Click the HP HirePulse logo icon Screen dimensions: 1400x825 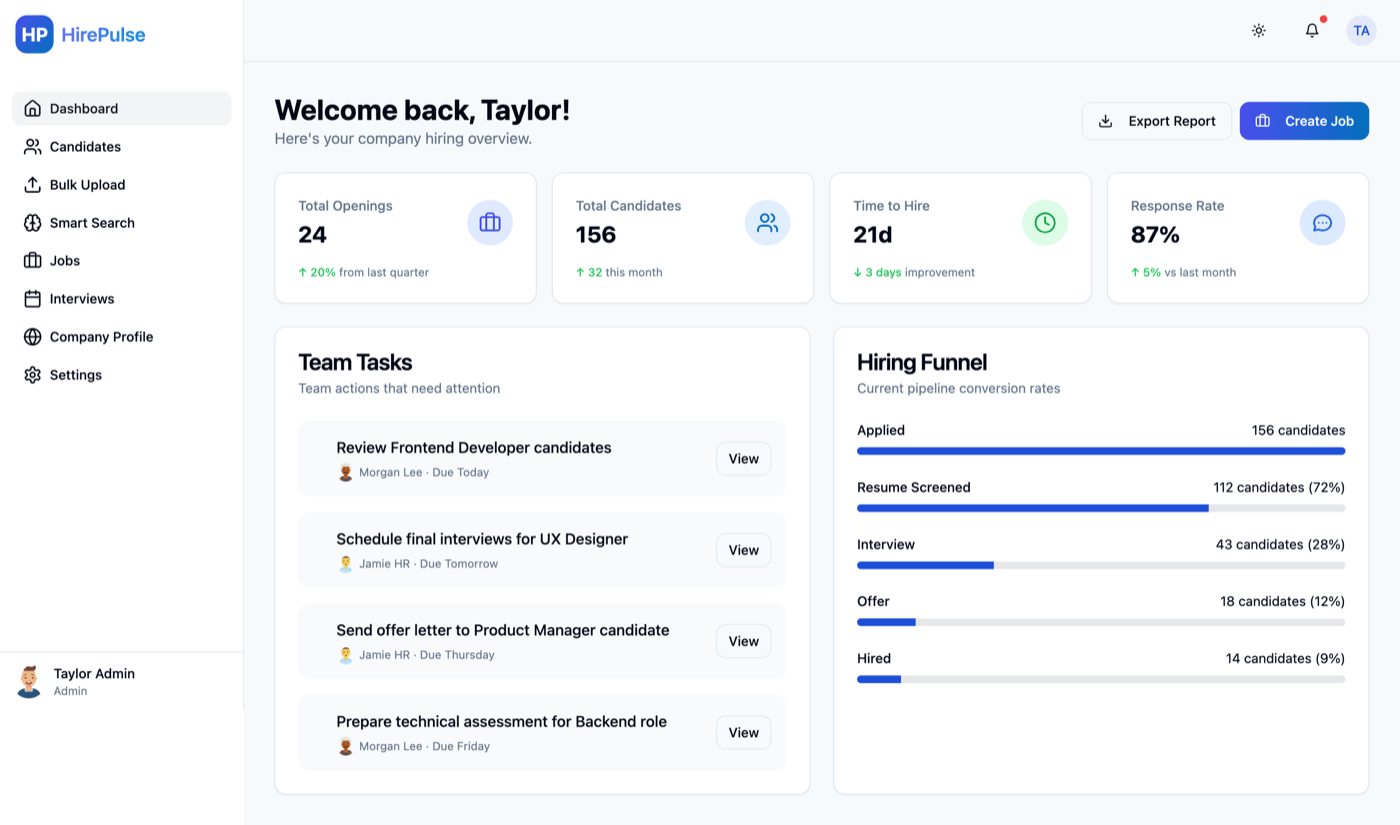click(x=34, y=34)
